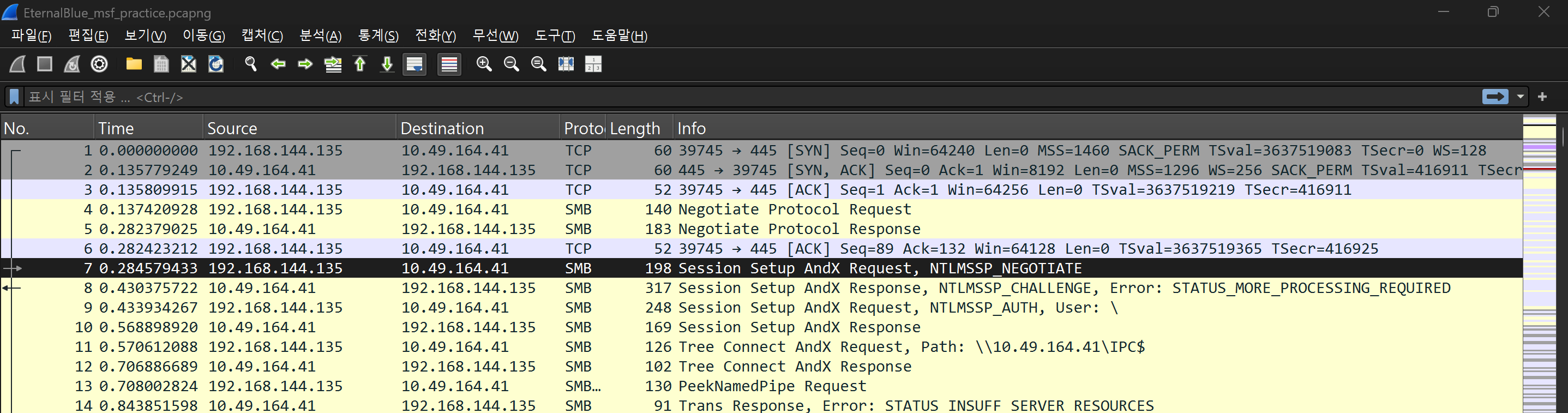
Task: Restart the current capture
Action: pos(72,64)
